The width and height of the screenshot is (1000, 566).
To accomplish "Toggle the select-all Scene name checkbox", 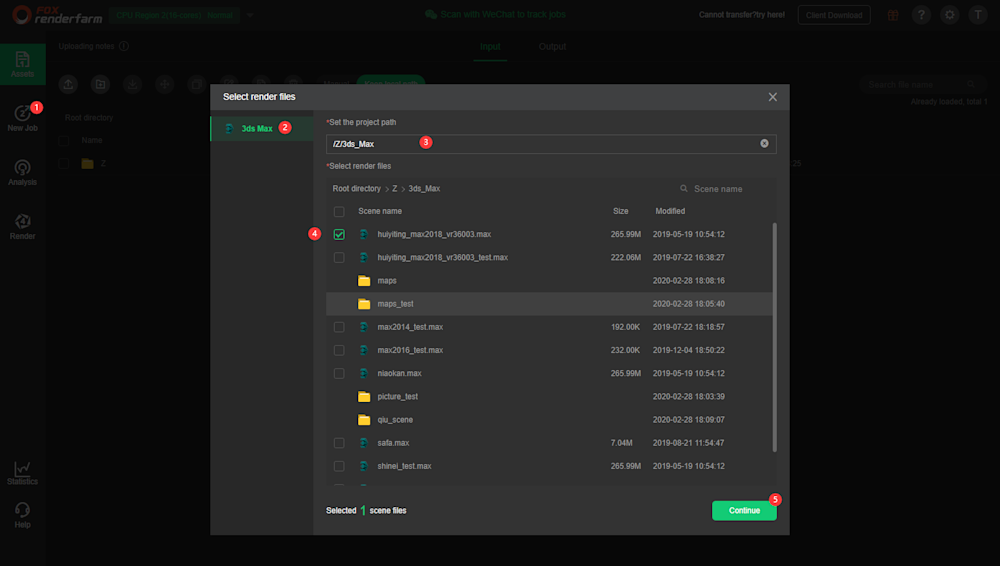I will click(x=339, y=211).
